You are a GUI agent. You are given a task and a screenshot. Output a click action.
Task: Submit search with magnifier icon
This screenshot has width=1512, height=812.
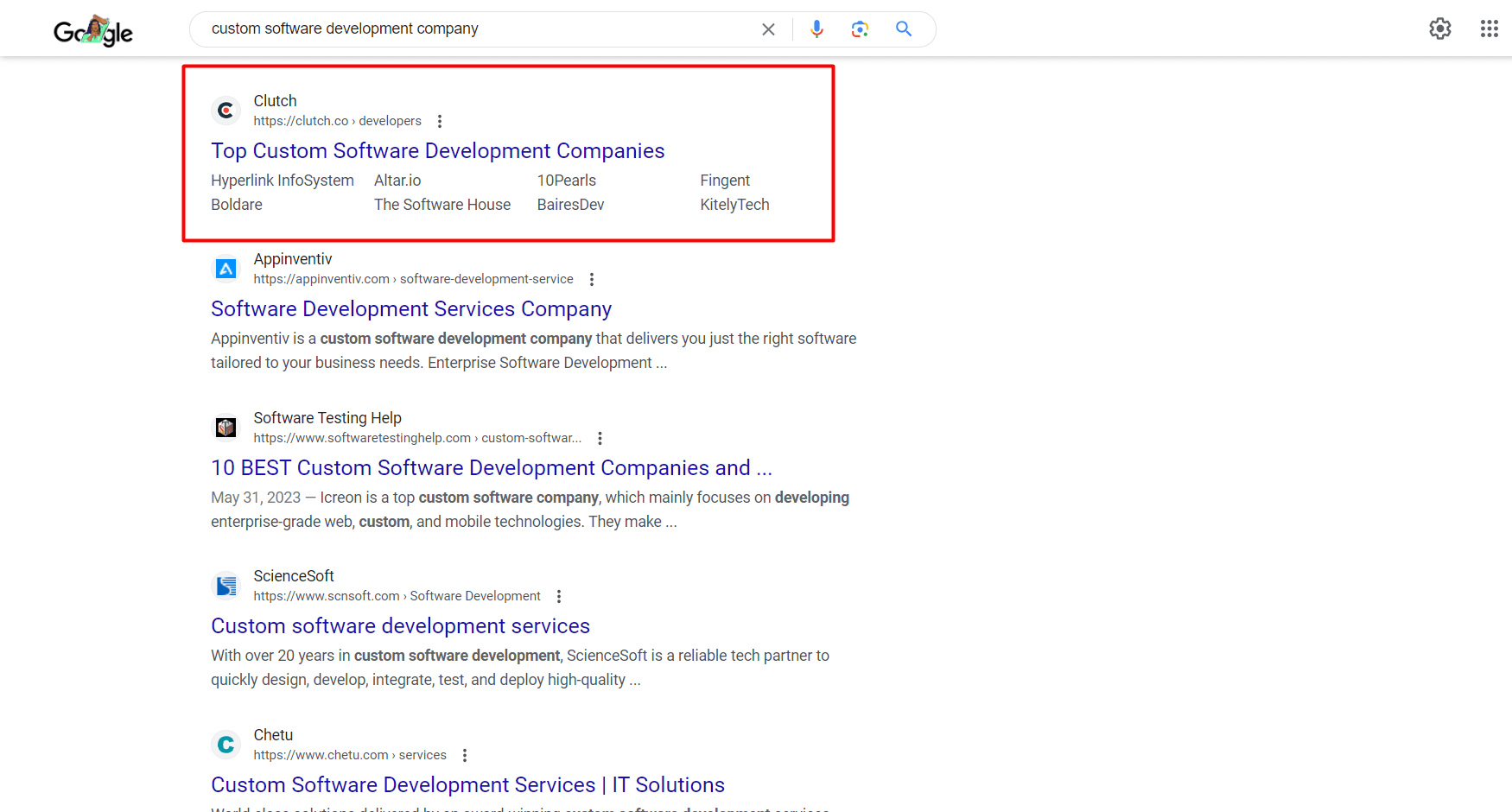904,29
